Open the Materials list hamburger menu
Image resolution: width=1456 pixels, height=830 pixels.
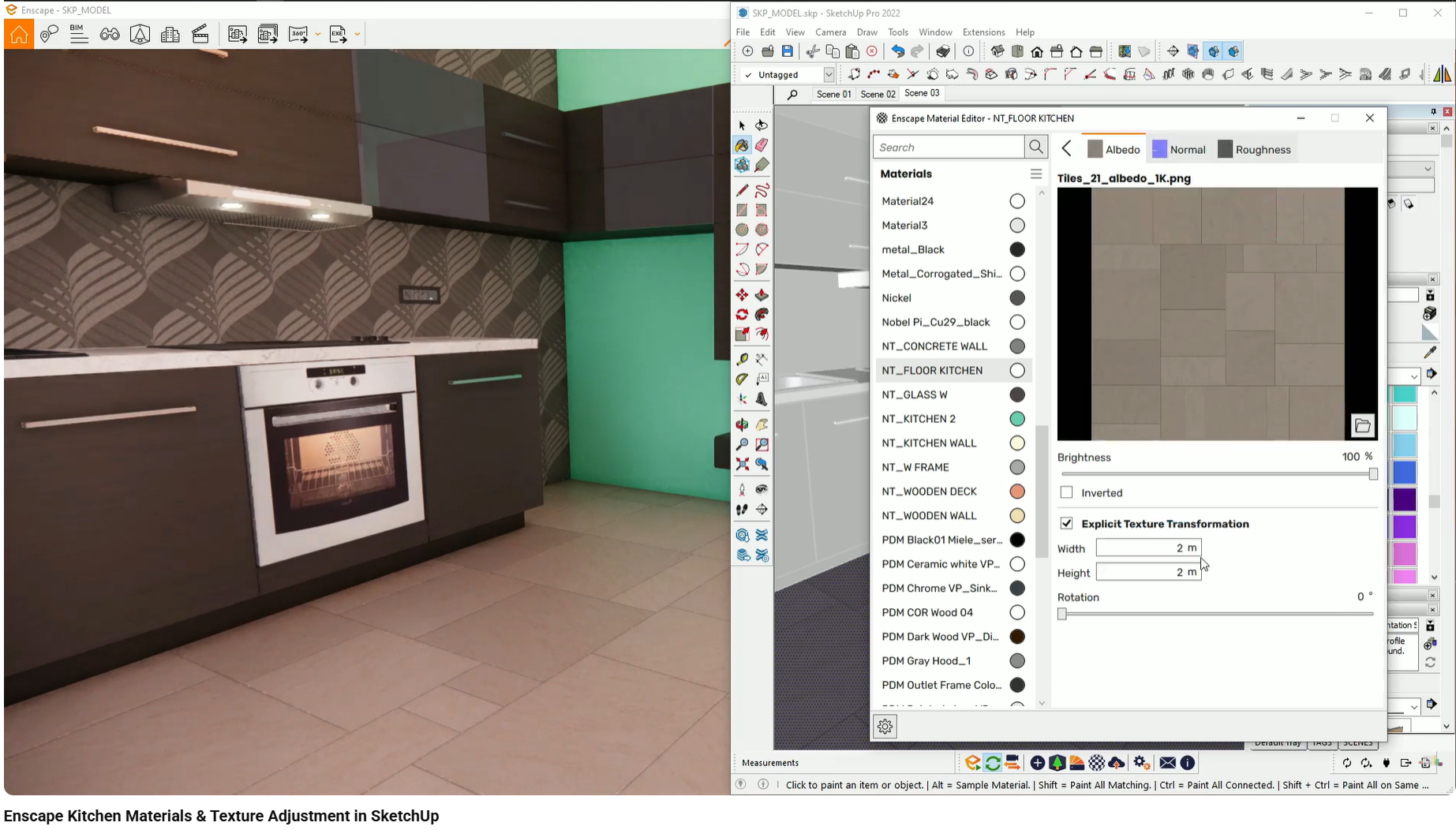pyautogui.click(x=1036, y=174)
